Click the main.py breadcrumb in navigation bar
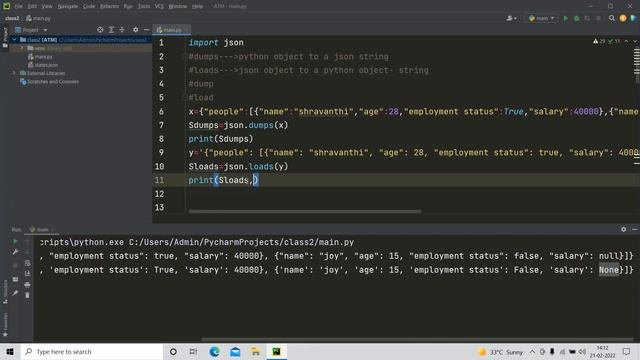The image size is (640, 360). pyautogui.click(x=38, y=18)
